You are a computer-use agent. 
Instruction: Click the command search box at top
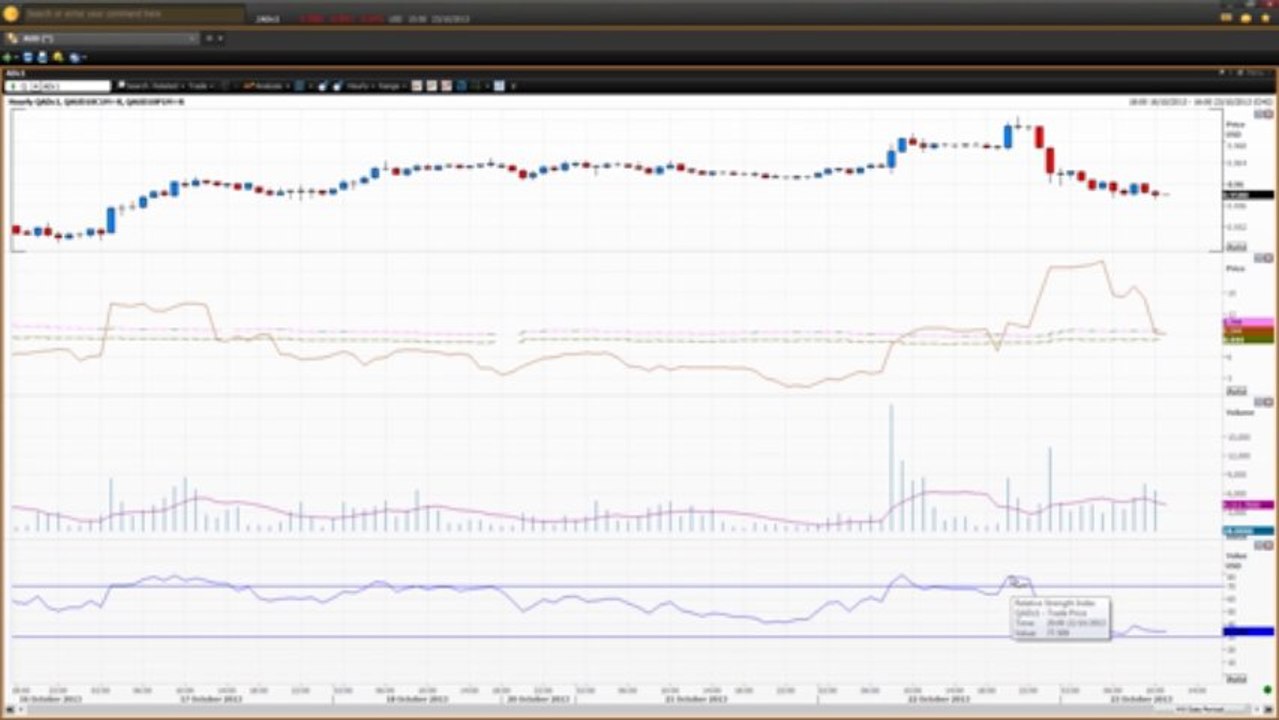click(x=133, y=14)
